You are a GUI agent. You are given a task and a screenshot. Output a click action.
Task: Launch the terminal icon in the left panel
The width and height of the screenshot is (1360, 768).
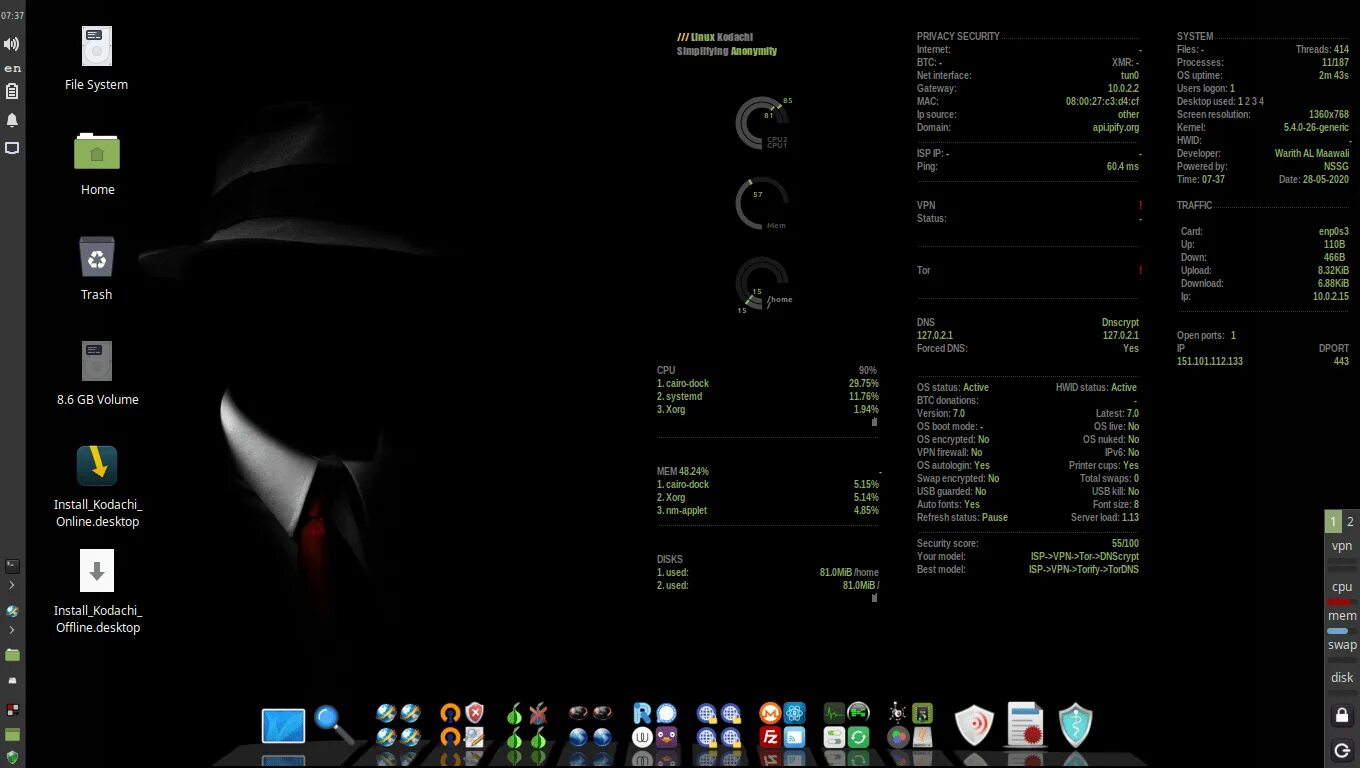point(12,566)
